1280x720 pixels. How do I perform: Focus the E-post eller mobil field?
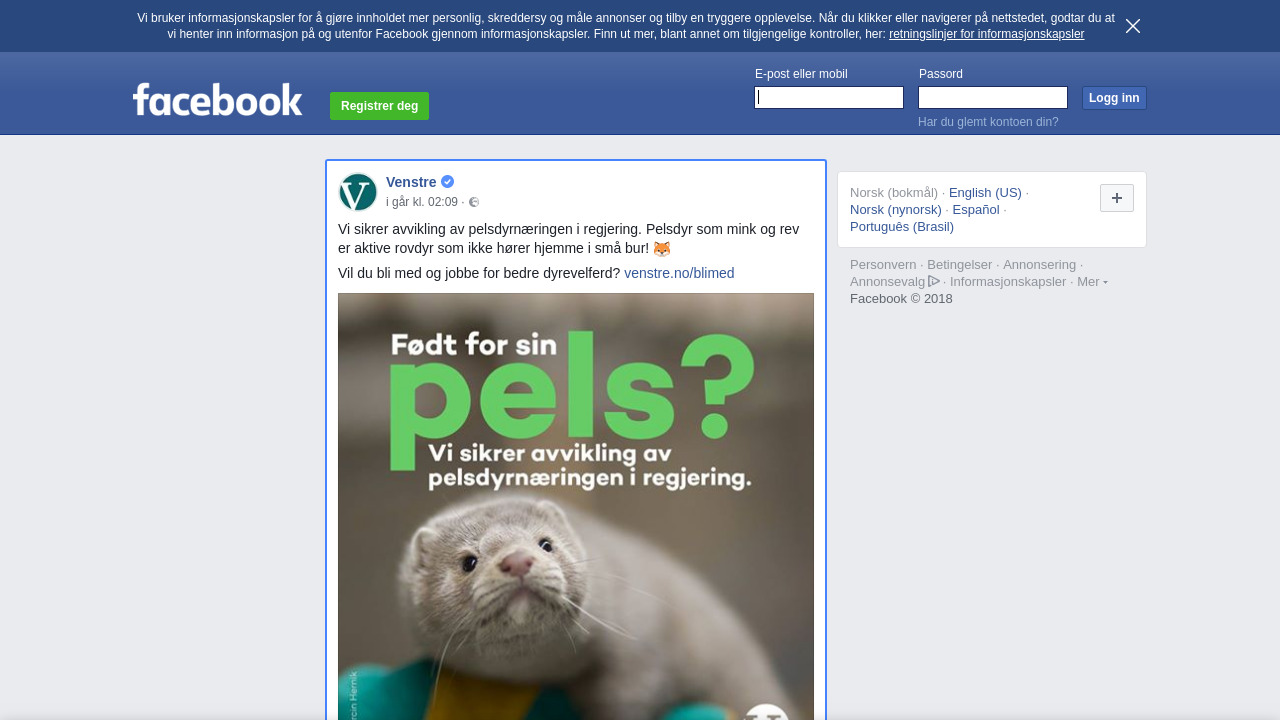829,97
